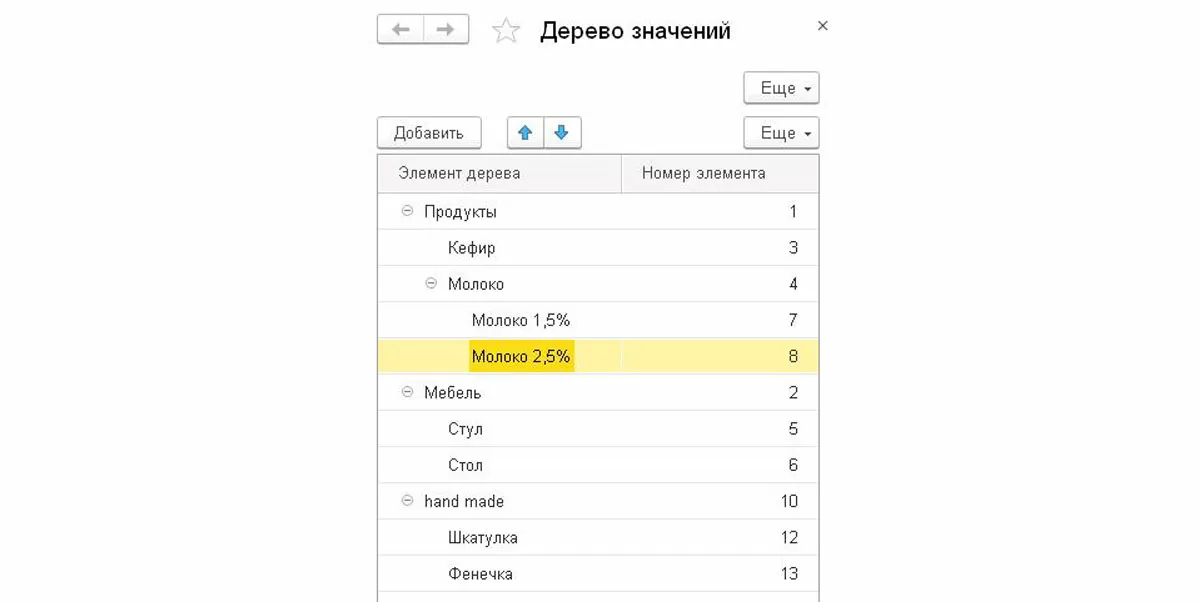
Task: Open the Еще menu above the table
Action: pos(781,133)
